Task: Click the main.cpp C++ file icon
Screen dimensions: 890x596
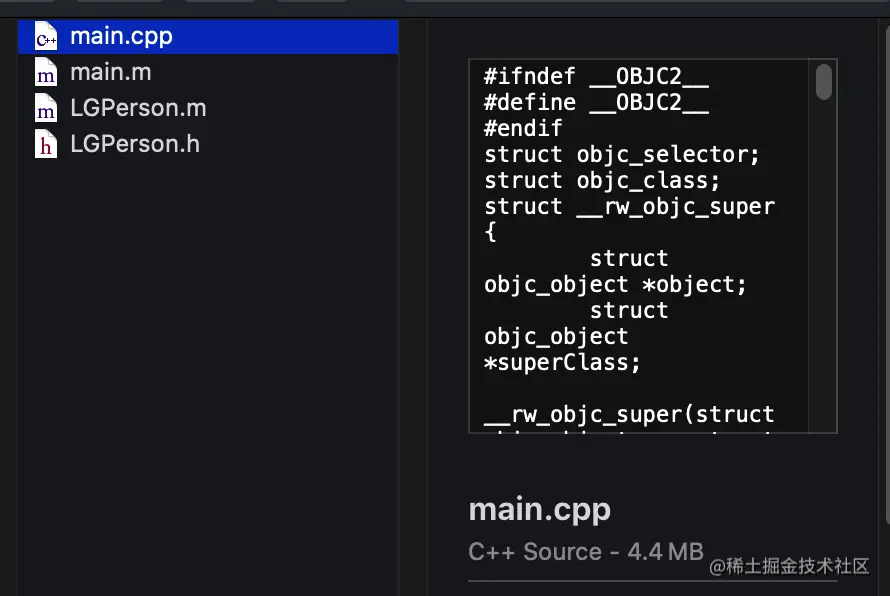Action: pos(46,37)
